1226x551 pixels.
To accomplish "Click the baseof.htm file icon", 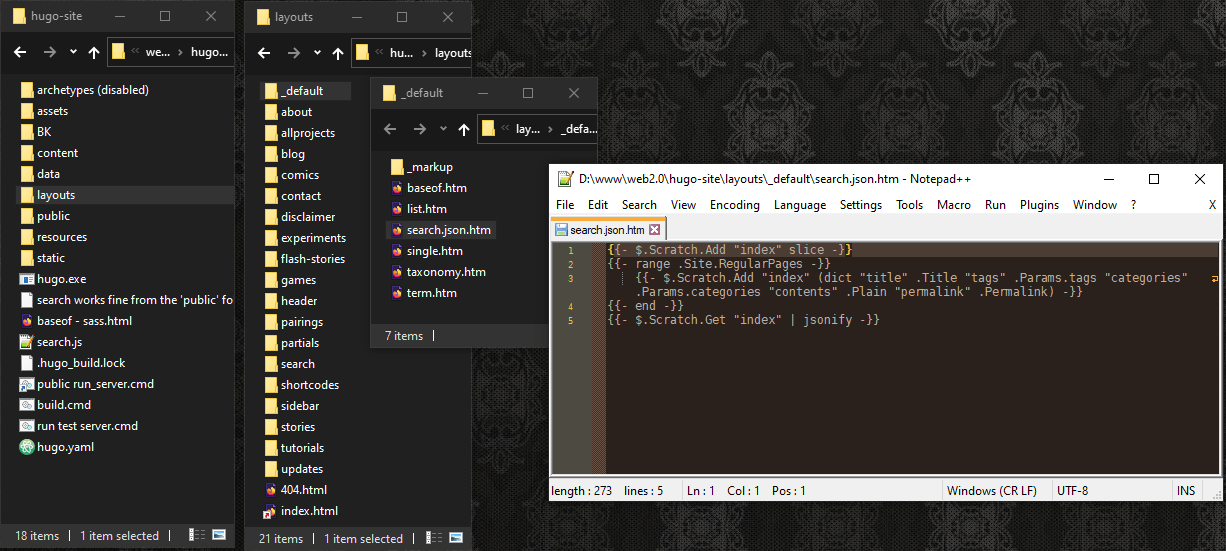I will click(x=397, y=188).
